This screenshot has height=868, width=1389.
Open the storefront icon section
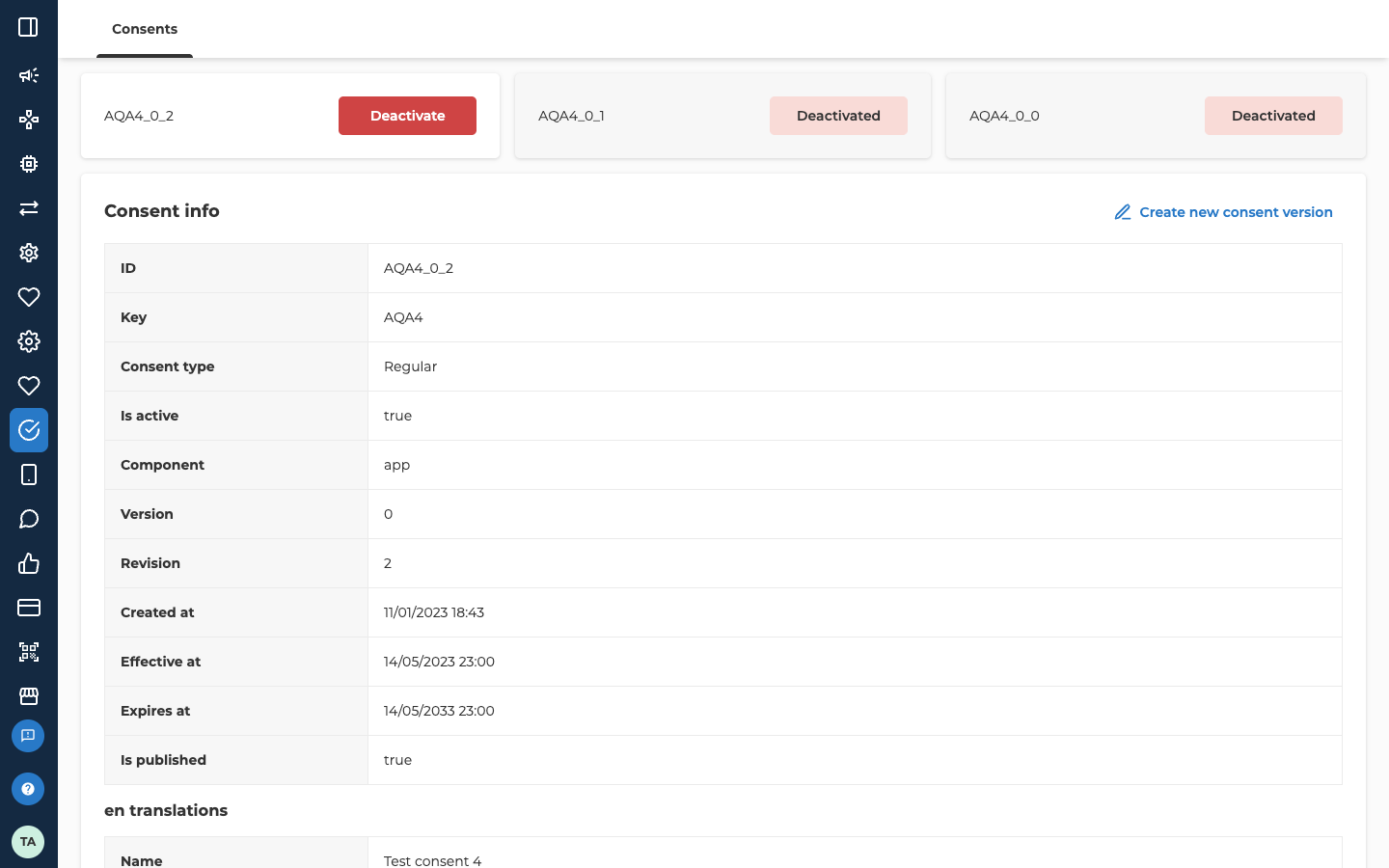click(x=29, y=696)
